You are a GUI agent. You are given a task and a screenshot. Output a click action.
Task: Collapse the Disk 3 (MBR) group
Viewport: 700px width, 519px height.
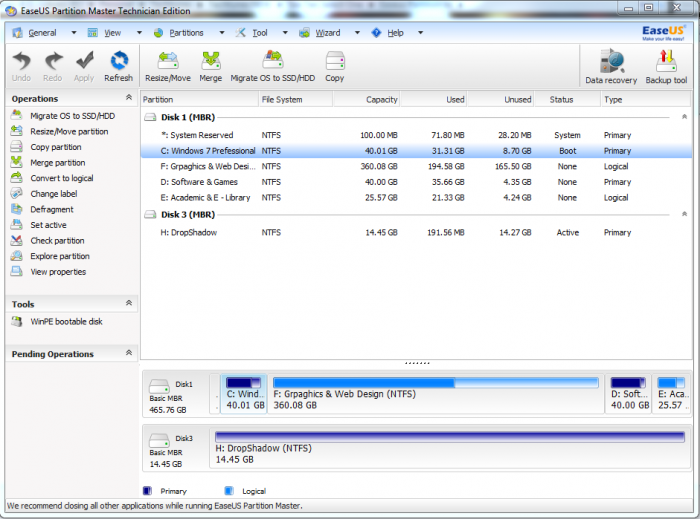684,214
